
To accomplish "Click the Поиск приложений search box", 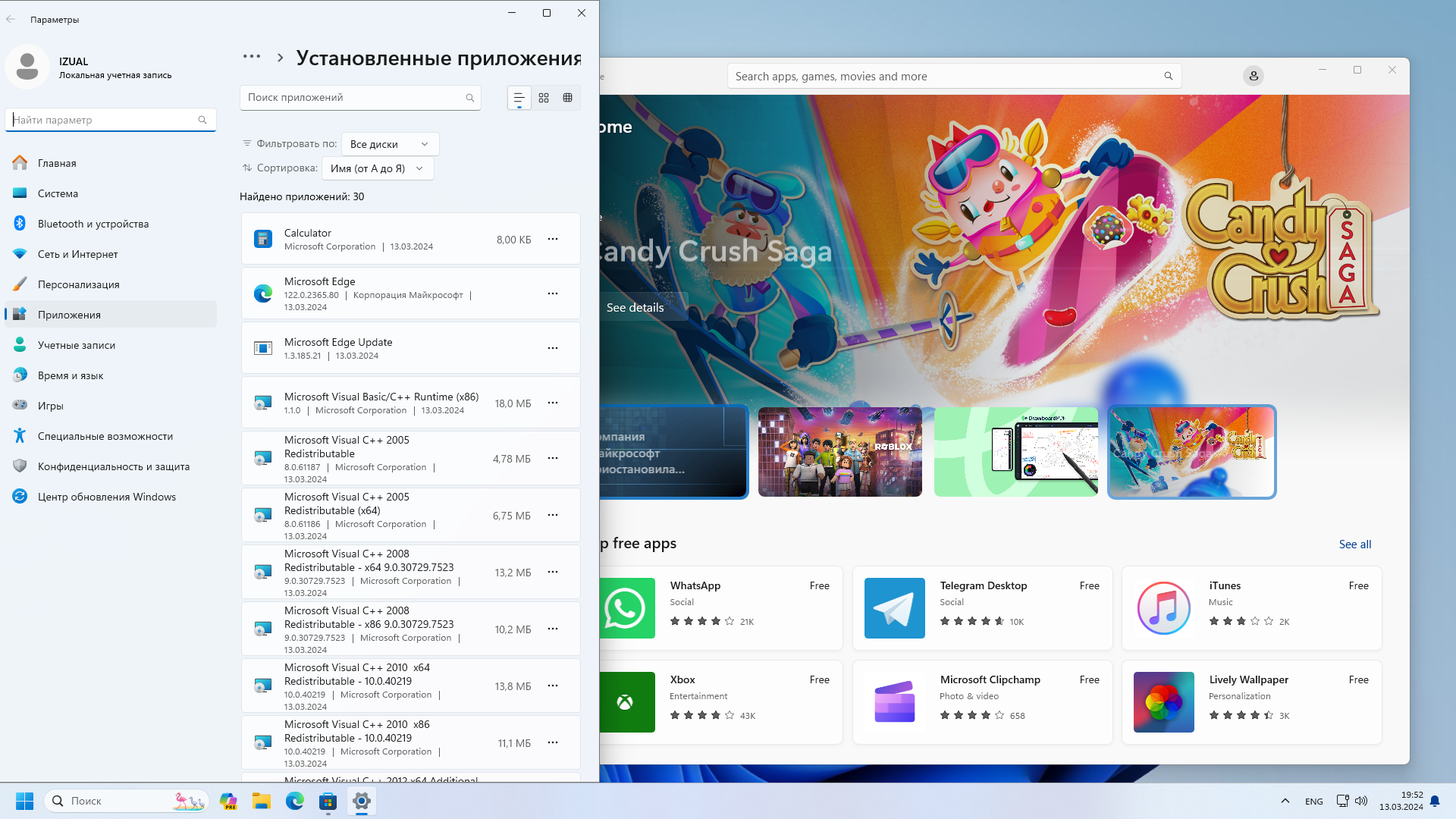I will [x=360, y=97].
